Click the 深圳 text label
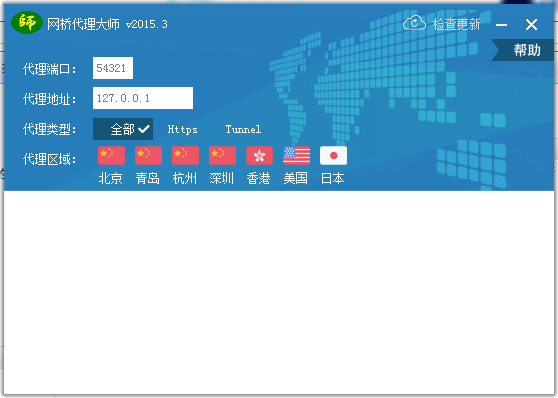Screen dimensions: 558x398 tap(222, 178)
